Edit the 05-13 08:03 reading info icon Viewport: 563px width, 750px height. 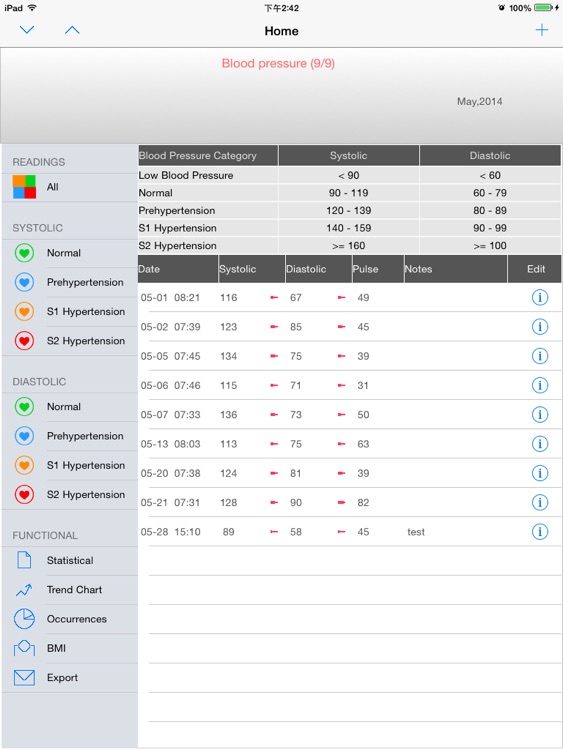pyautogui.click(x=540, y=444)
